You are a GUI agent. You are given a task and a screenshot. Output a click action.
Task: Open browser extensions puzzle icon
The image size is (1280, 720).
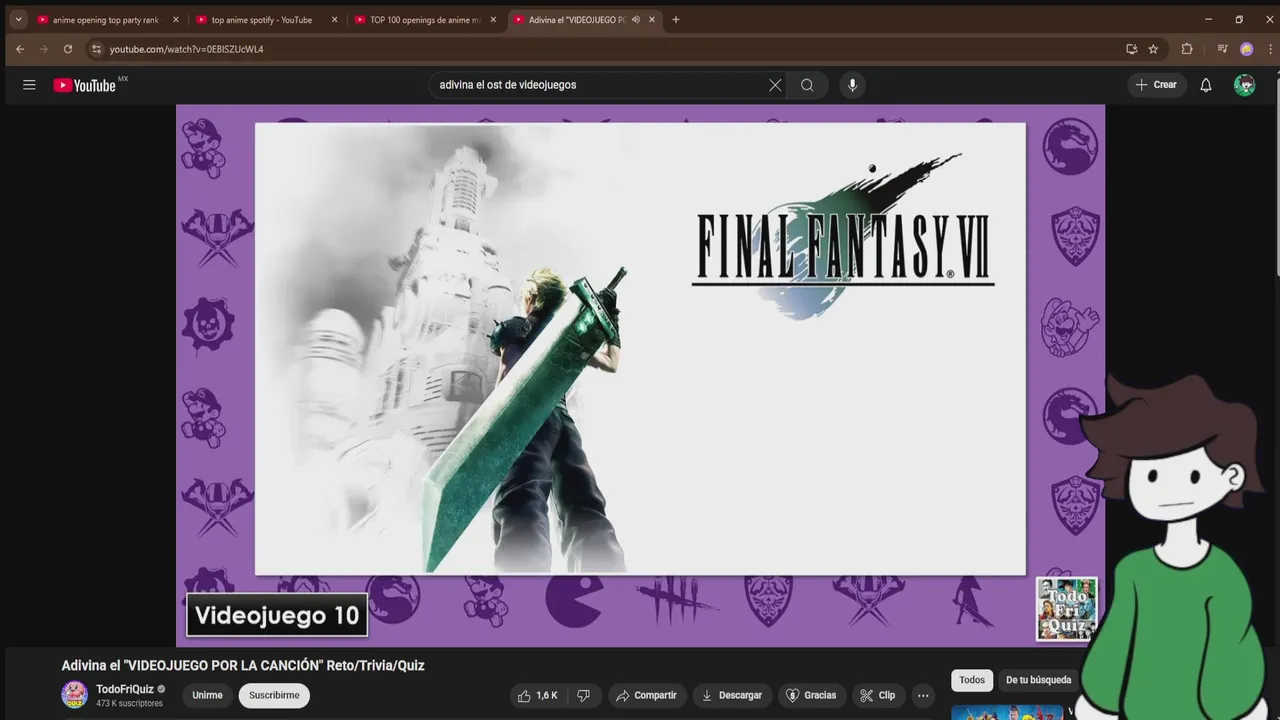1187,49
